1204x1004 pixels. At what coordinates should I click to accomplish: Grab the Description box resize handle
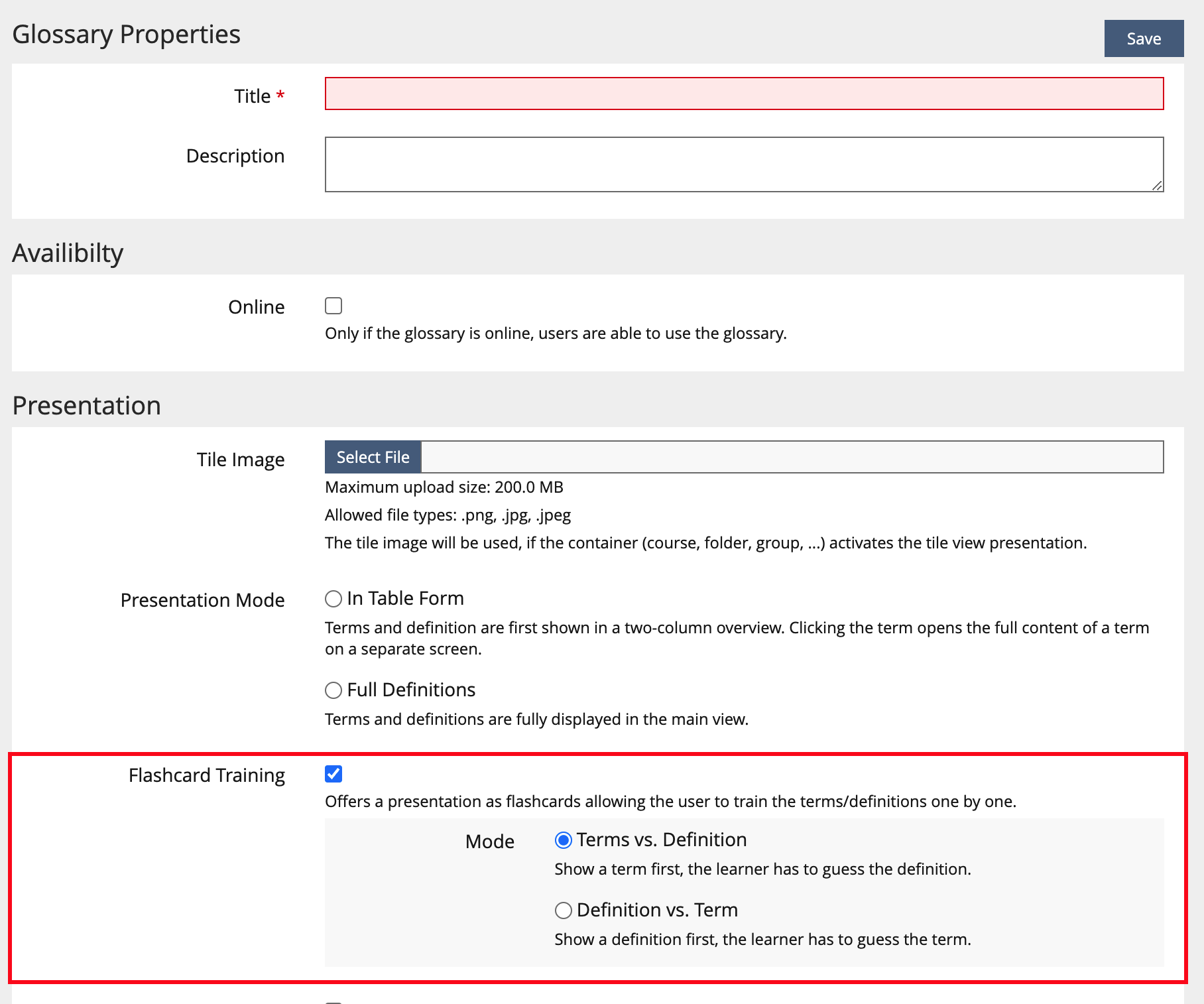click(1157, 186)
